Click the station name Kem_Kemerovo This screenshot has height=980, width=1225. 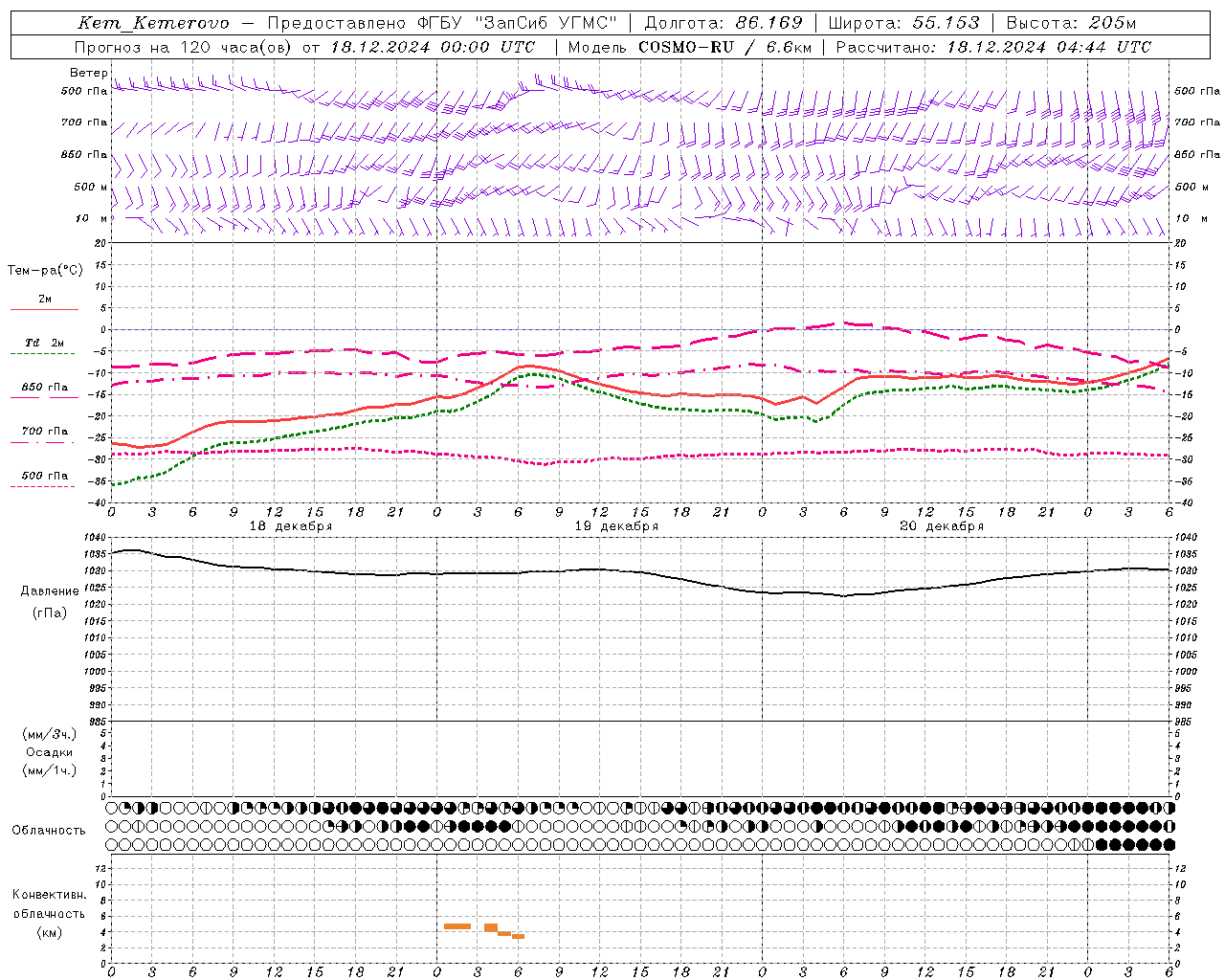pyautogui.click(x=153, y=23)
